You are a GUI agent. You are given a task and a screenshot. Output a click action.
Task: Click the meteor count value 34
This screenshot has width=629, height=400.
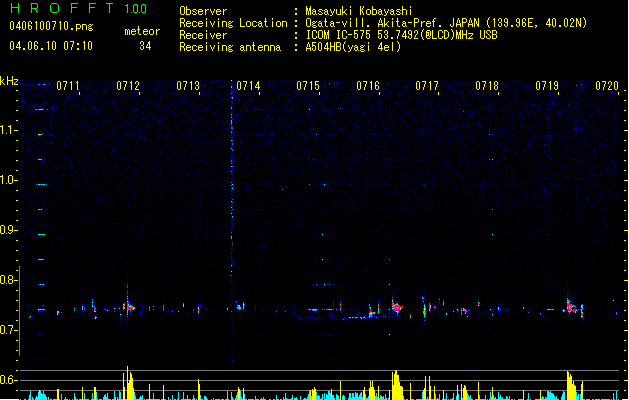[x=145, y=46]
